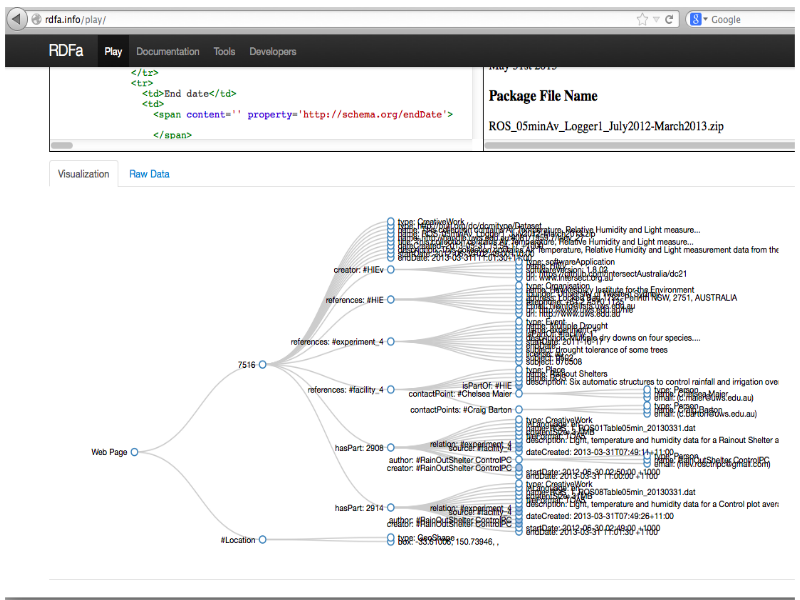The height and width of the screenshot is (600, 800).
Task: Select the Play menu item
Action: click(x=113, y=51)
